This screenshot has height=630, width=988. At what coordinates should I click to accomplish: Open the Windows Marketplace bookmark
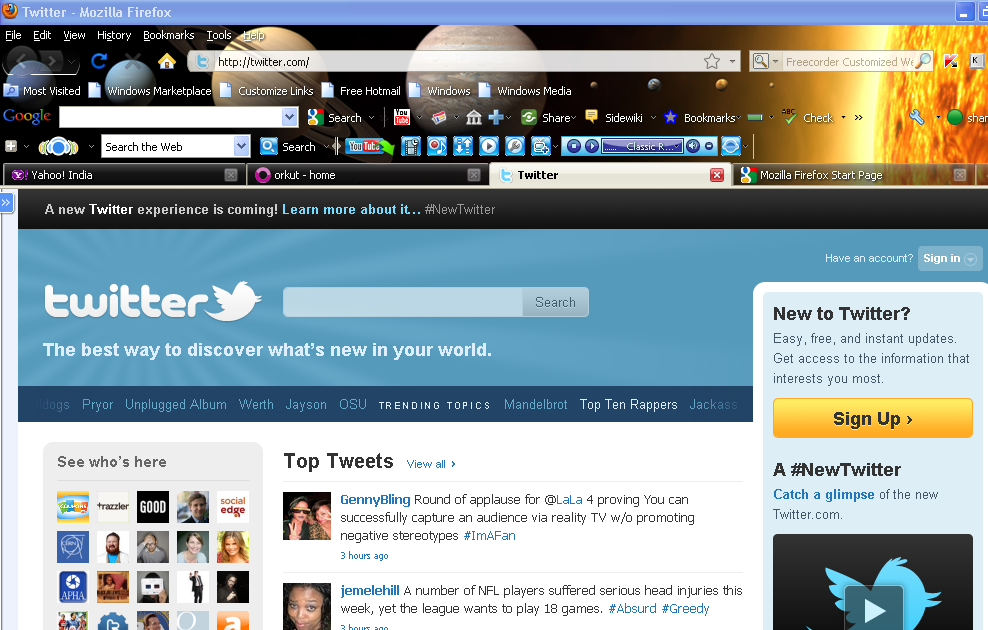click(151, 91)
